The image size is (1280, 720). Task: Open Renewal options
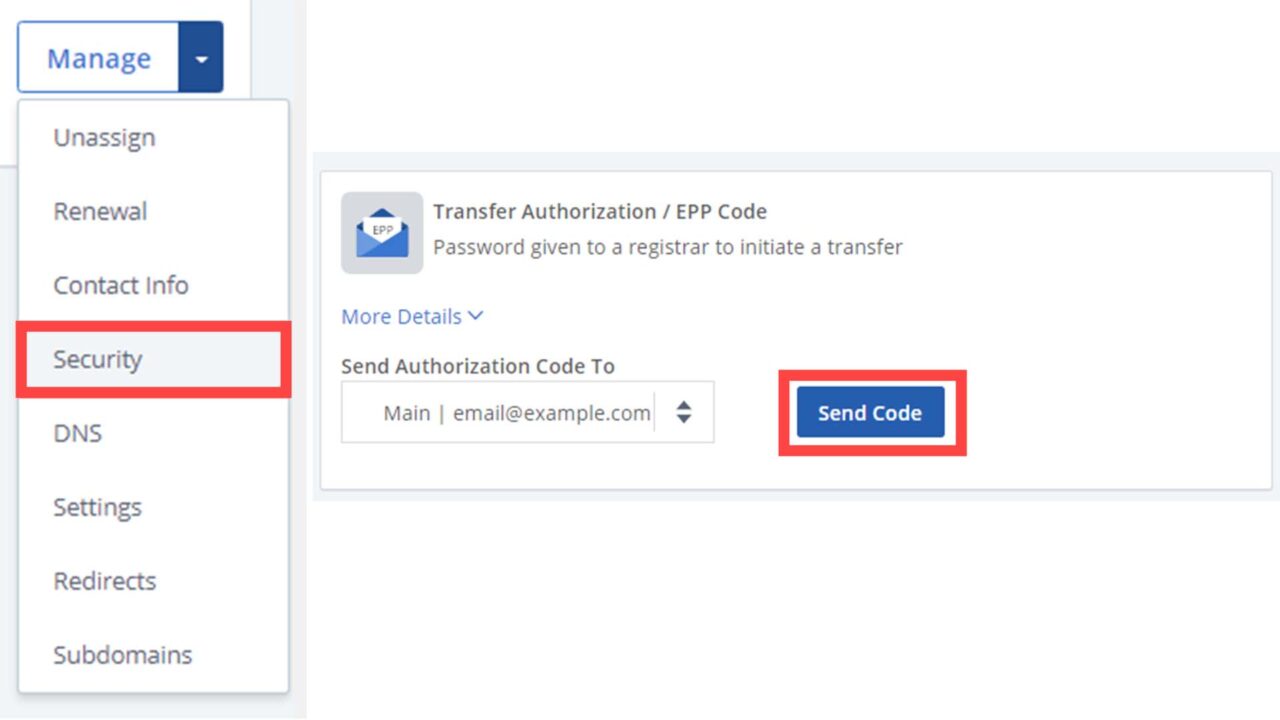click(99, 211)
